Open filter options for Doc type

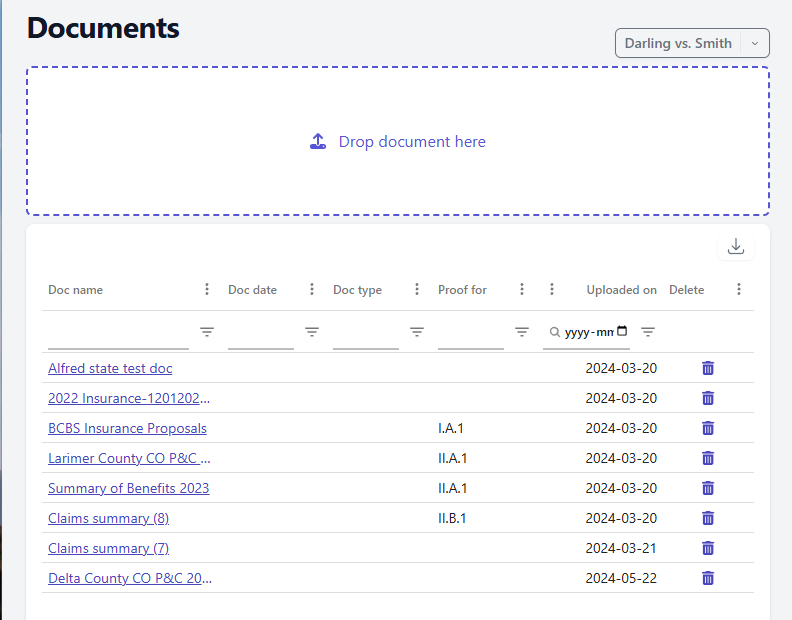point(417,332)
